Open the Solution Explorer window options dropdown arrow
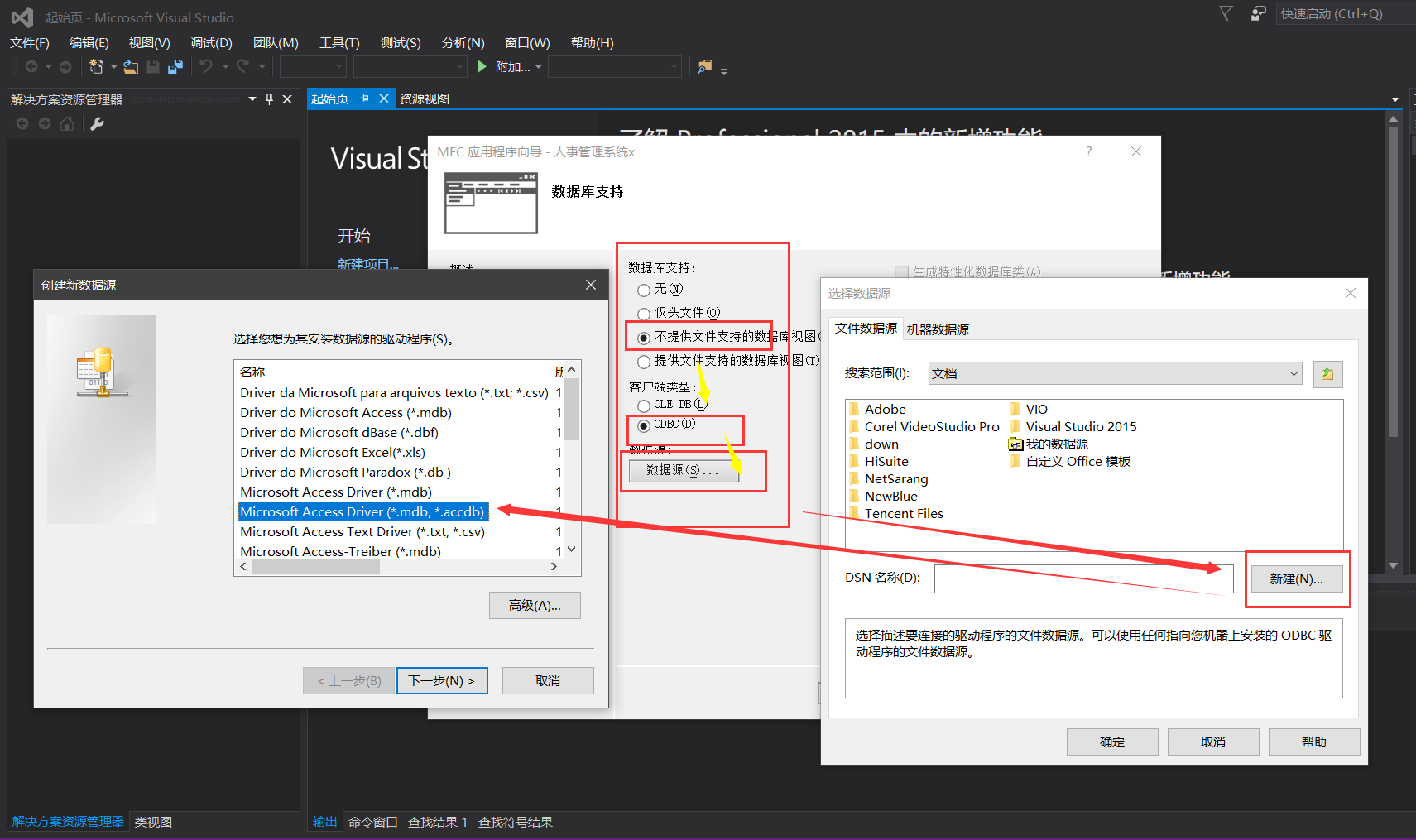This screenshot has height=840, width=1416. [x=252, y=99]
